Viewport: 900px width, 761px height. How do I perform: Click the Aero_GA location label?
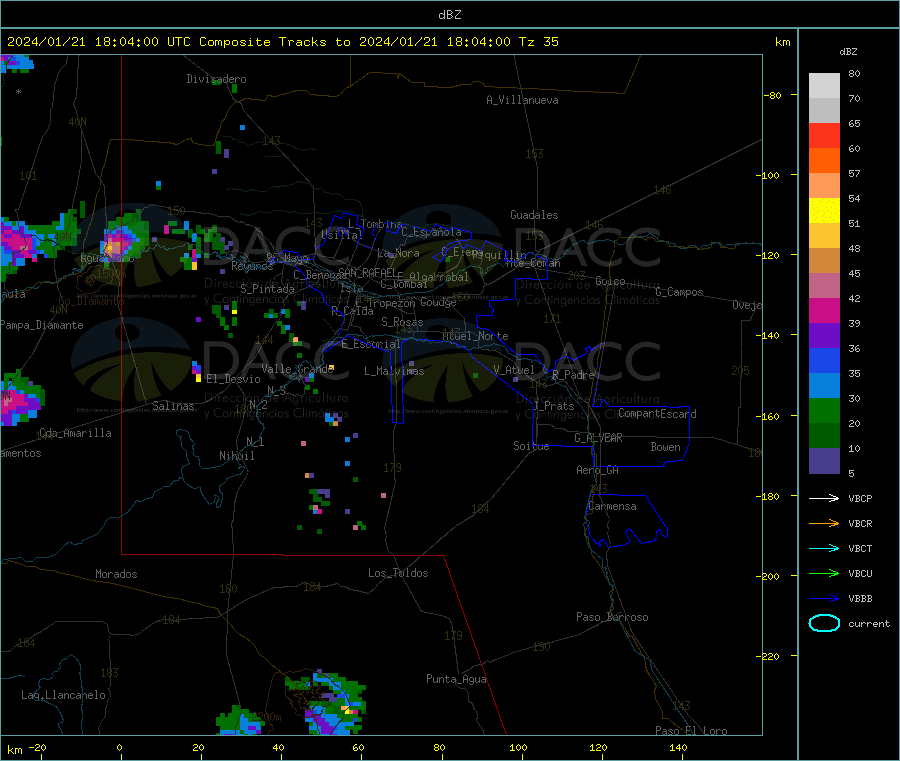tap(597, 470)
